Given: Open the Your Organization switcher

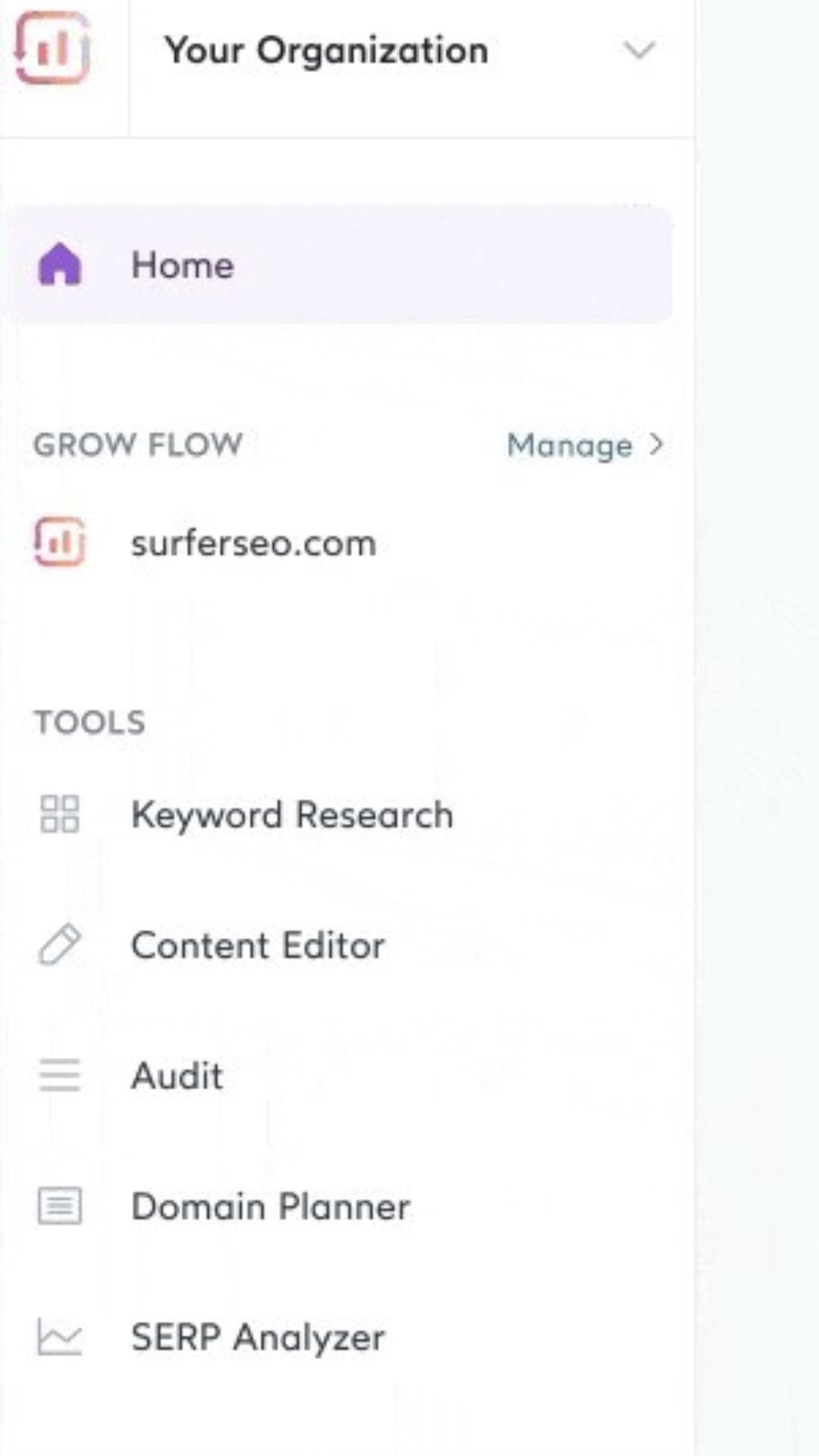Looking at the screenshot, I should tap(326, 51).
